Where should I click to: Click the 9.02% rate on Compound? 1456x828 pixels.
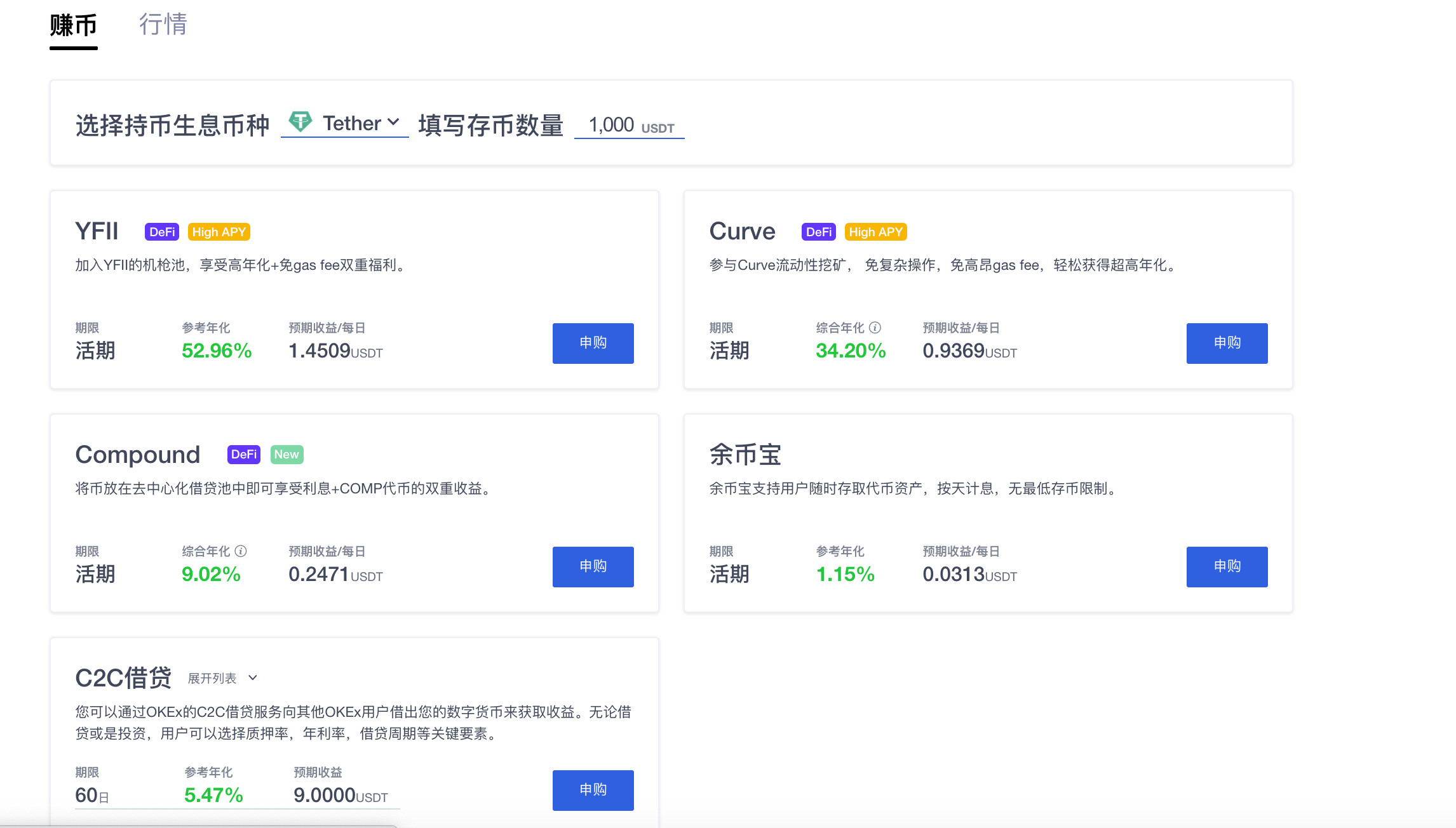pos(211,574)
